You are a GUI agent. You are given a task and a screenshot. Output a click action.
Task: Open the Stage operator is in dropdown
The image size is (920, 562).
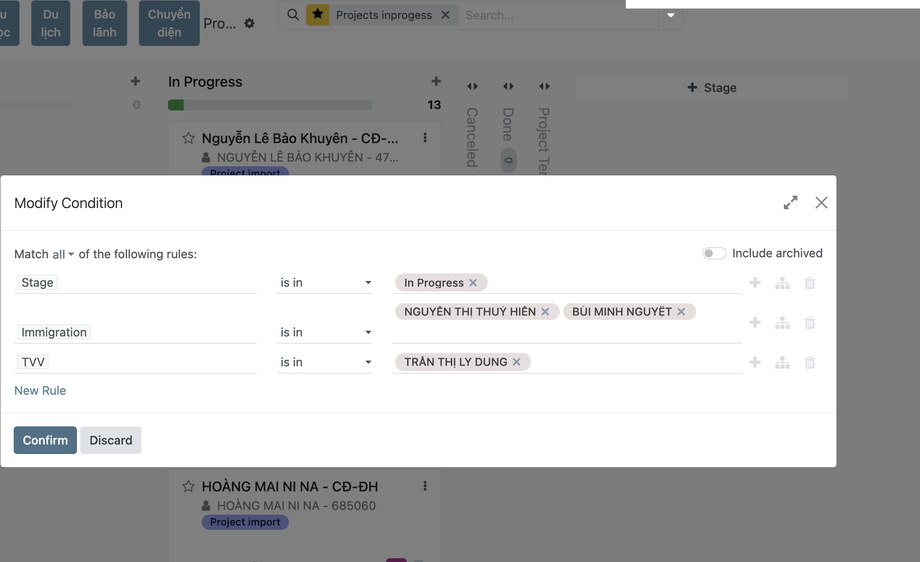pyautogui.click(x=324, y=283)
